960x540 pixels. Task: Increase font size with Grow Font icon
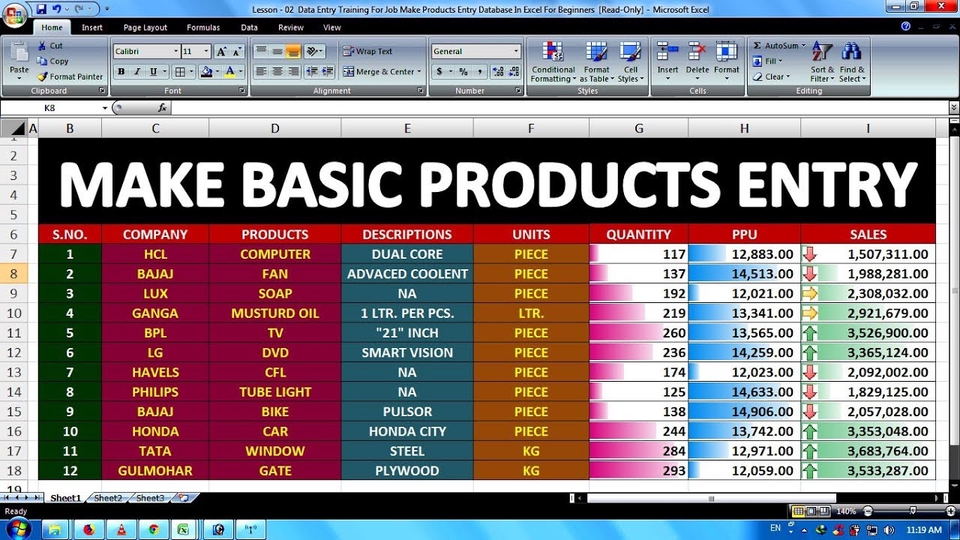click(x=222, y=52)
